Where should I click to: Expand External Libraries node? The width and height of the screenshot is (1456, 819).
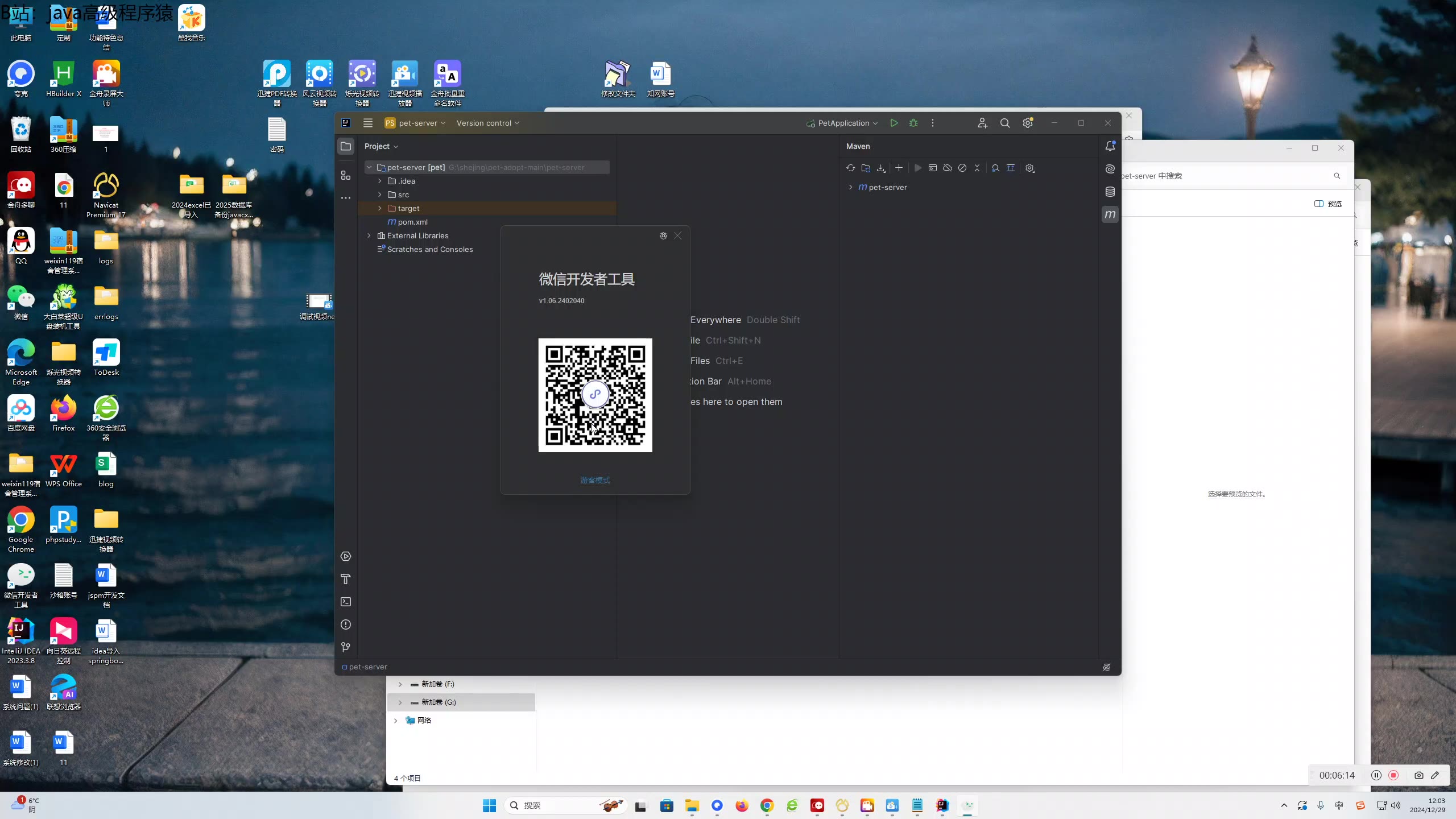369,235
